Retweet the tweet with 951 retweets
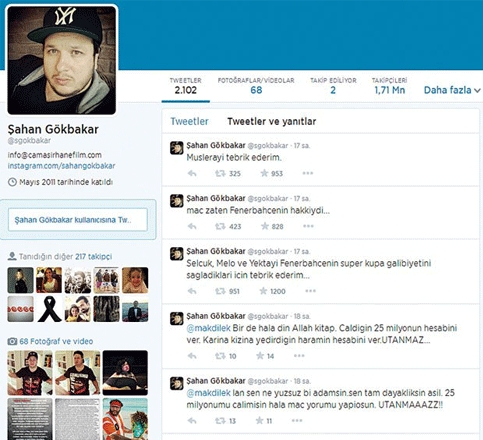 [x=220, y=291]
